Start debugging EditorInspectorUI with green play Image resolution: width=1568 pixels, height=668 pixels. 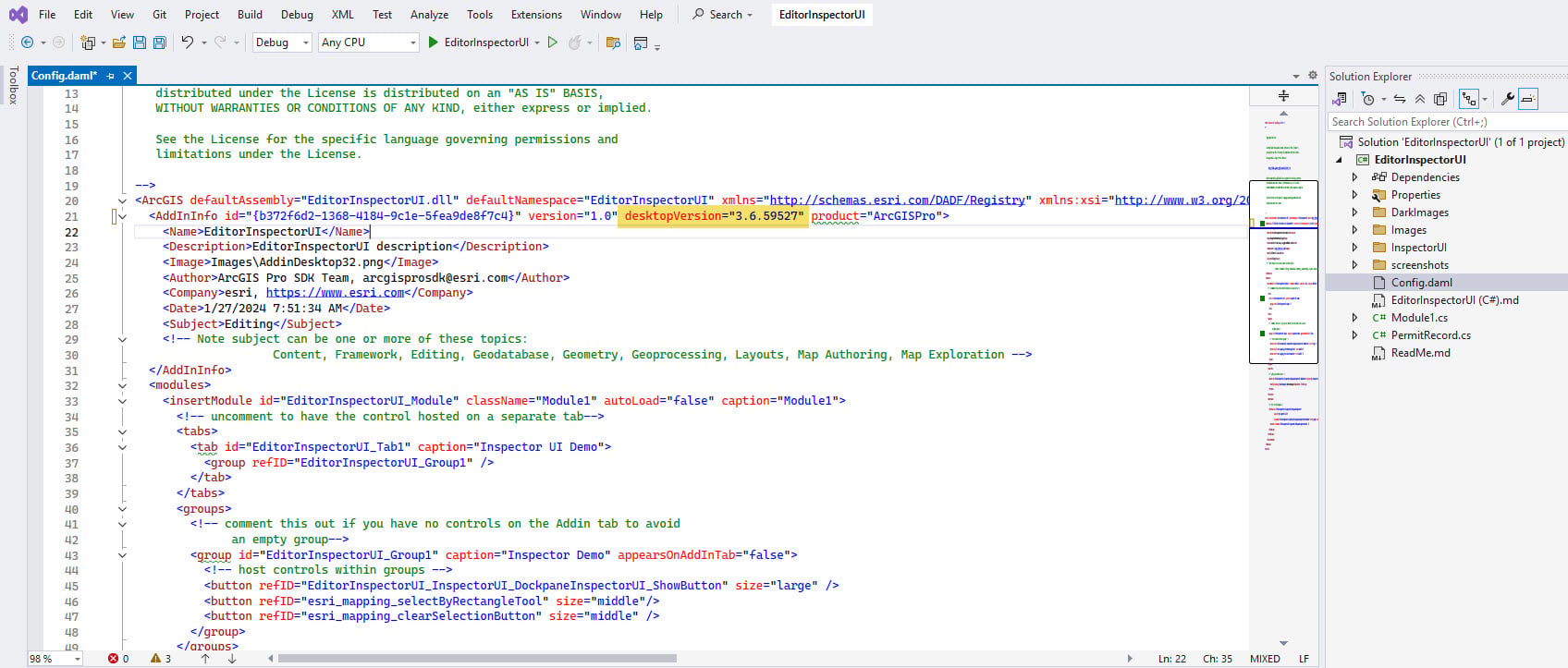coord(433,43)
